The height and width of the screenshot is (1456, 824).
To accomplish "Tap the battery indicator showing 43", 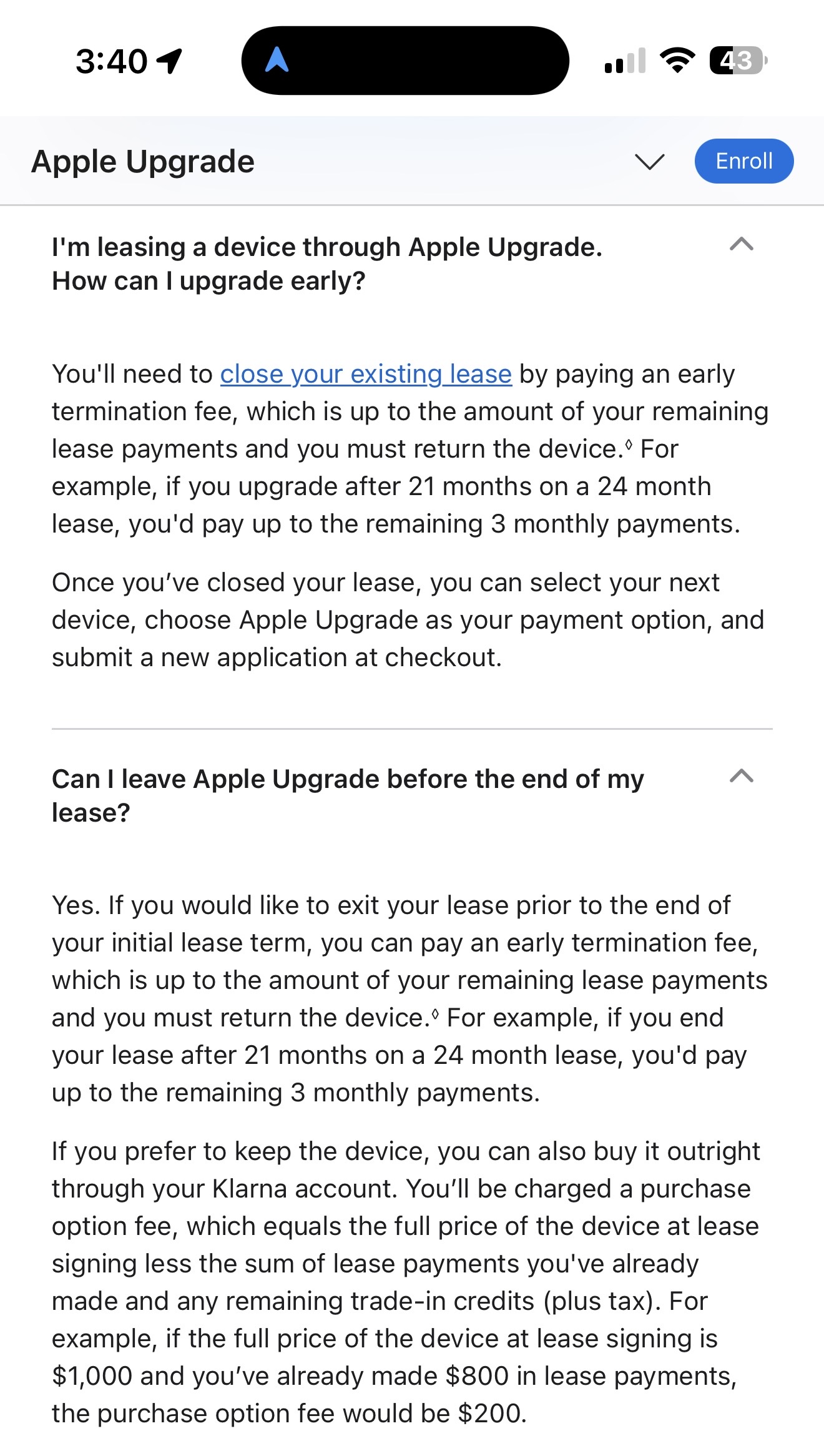I will point(738,61).
